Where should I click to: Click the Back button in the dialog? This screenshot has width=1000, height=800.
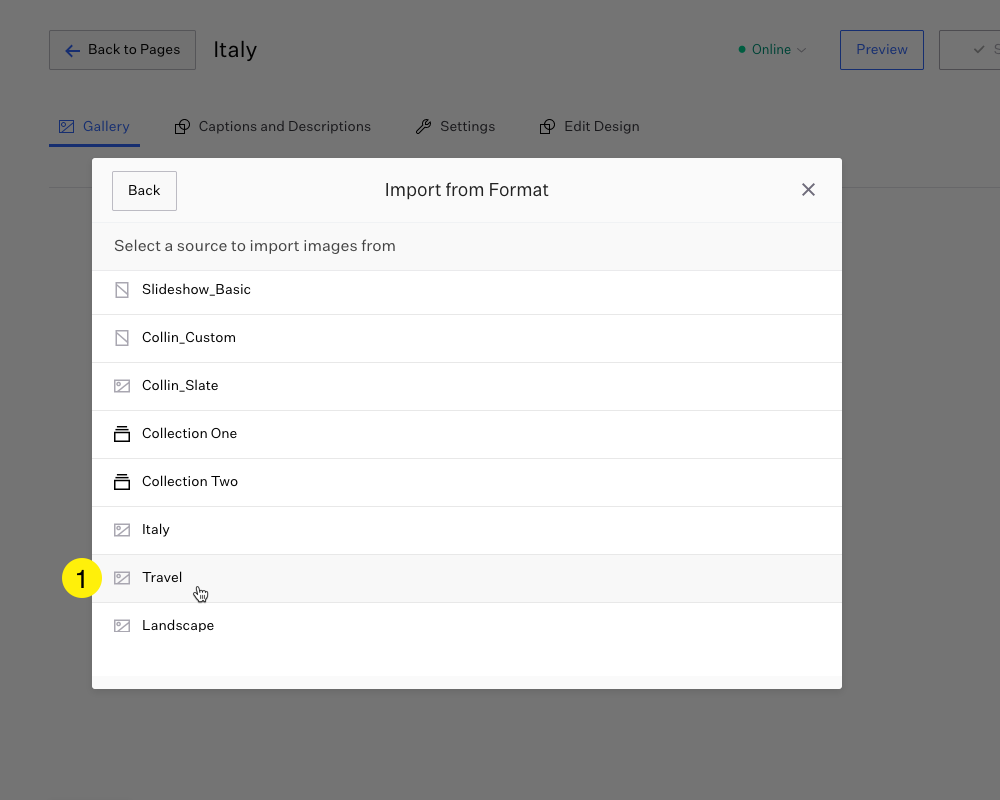pyautogui.click(x=144, y=190)
